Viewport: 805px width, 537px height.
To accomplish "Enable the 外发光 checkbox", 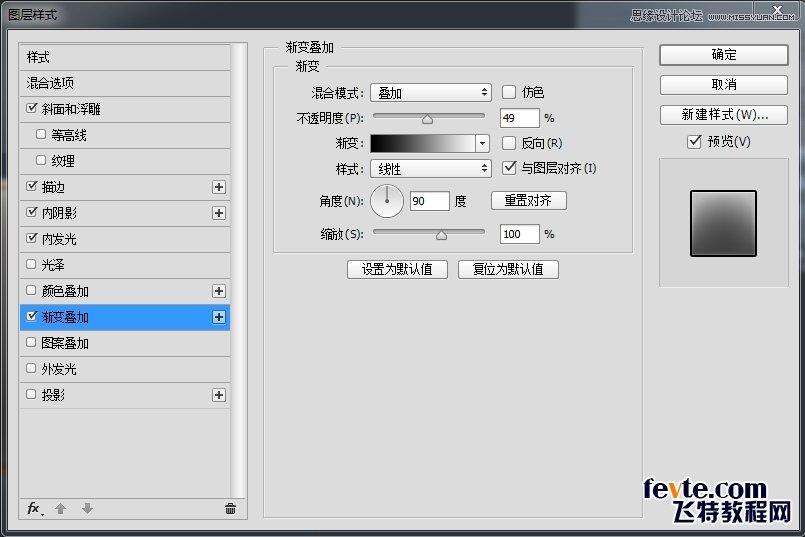I will [x=31, y=369].
